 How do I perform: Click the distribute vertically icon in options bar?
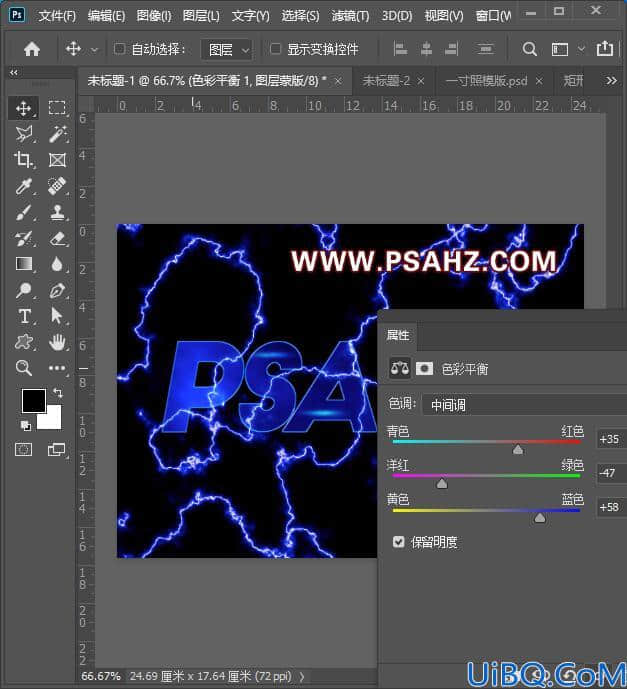point(485,49)
